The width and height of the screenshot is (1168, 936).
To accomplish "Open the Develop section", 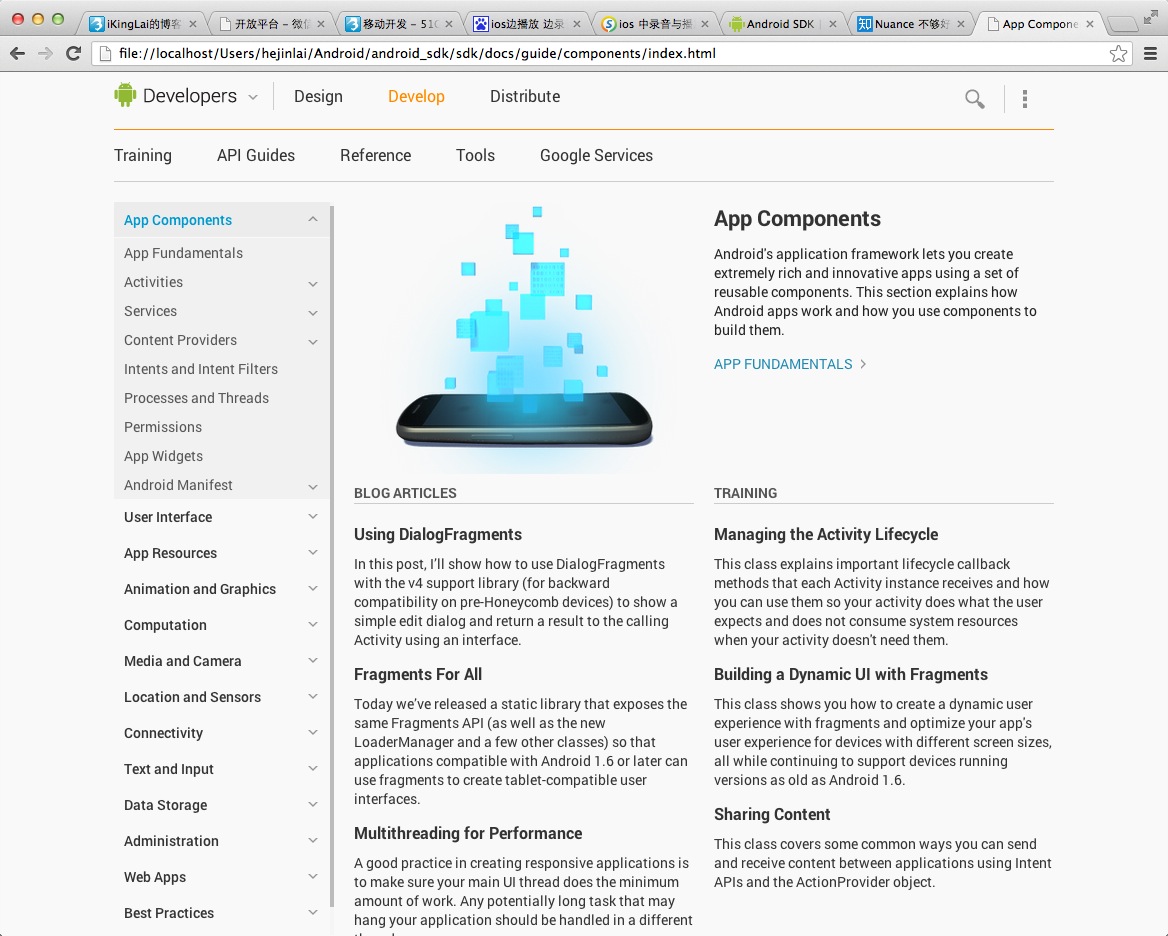I will [416, 96].
